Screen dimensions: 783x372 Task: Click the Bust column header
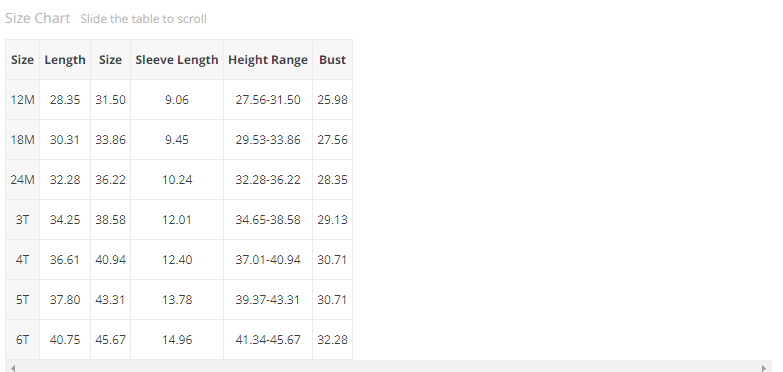point(333,60)
